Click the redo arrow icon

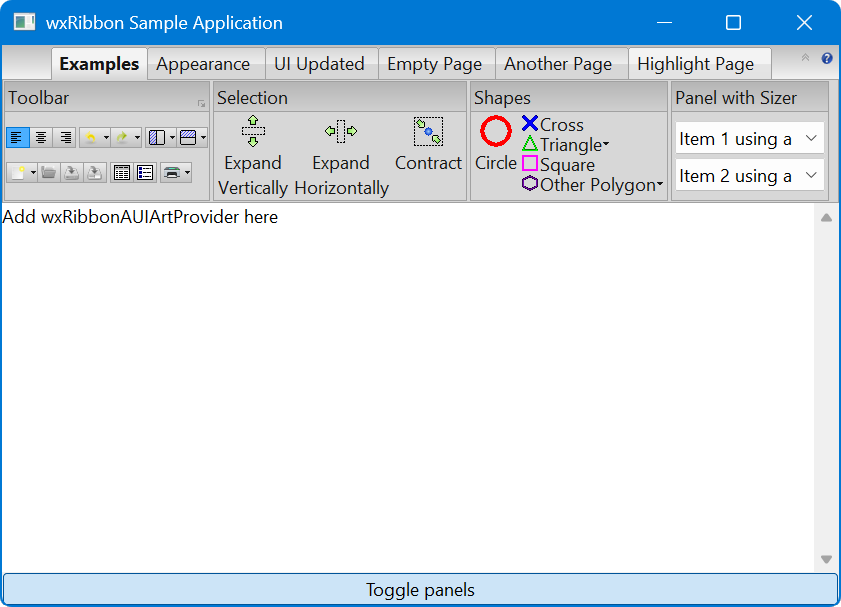pyautogui.click(x=121, y=138)
